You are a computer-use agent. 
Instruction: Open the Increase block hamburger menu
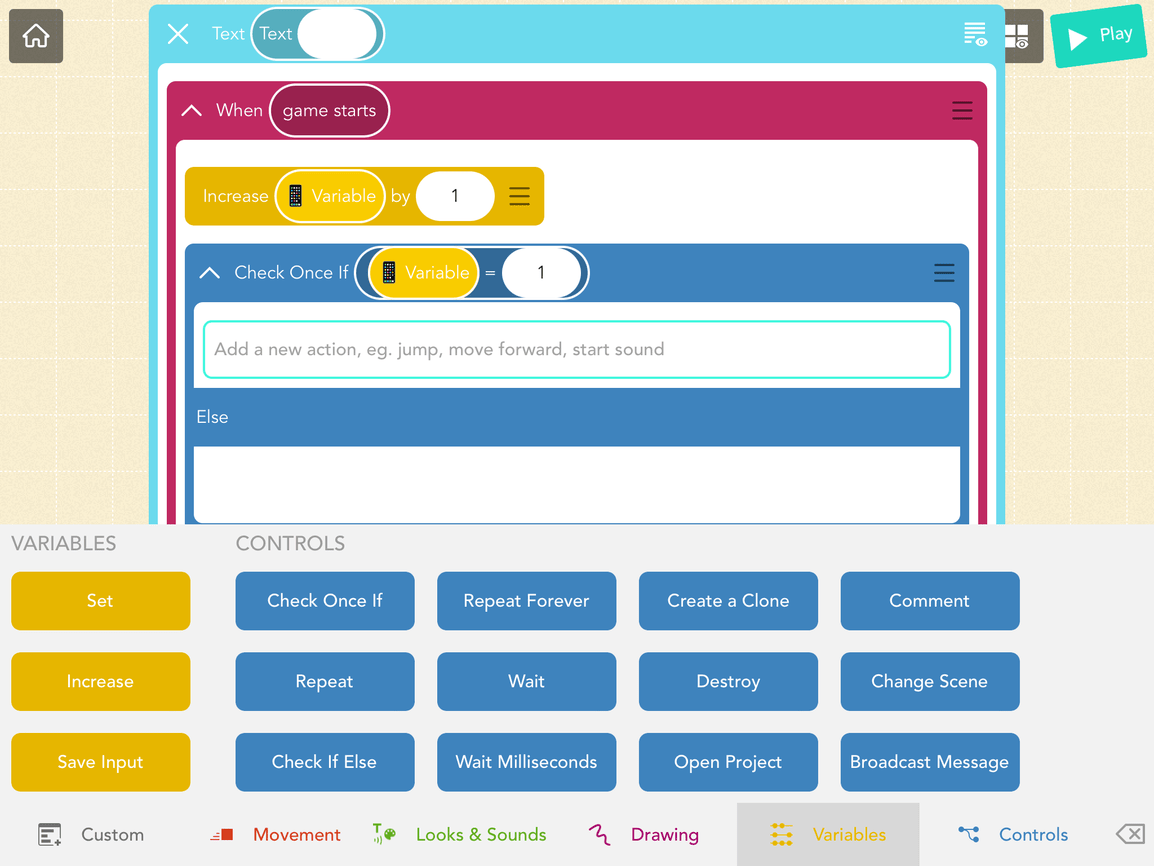pyautogui.click(x=519, y=196)
